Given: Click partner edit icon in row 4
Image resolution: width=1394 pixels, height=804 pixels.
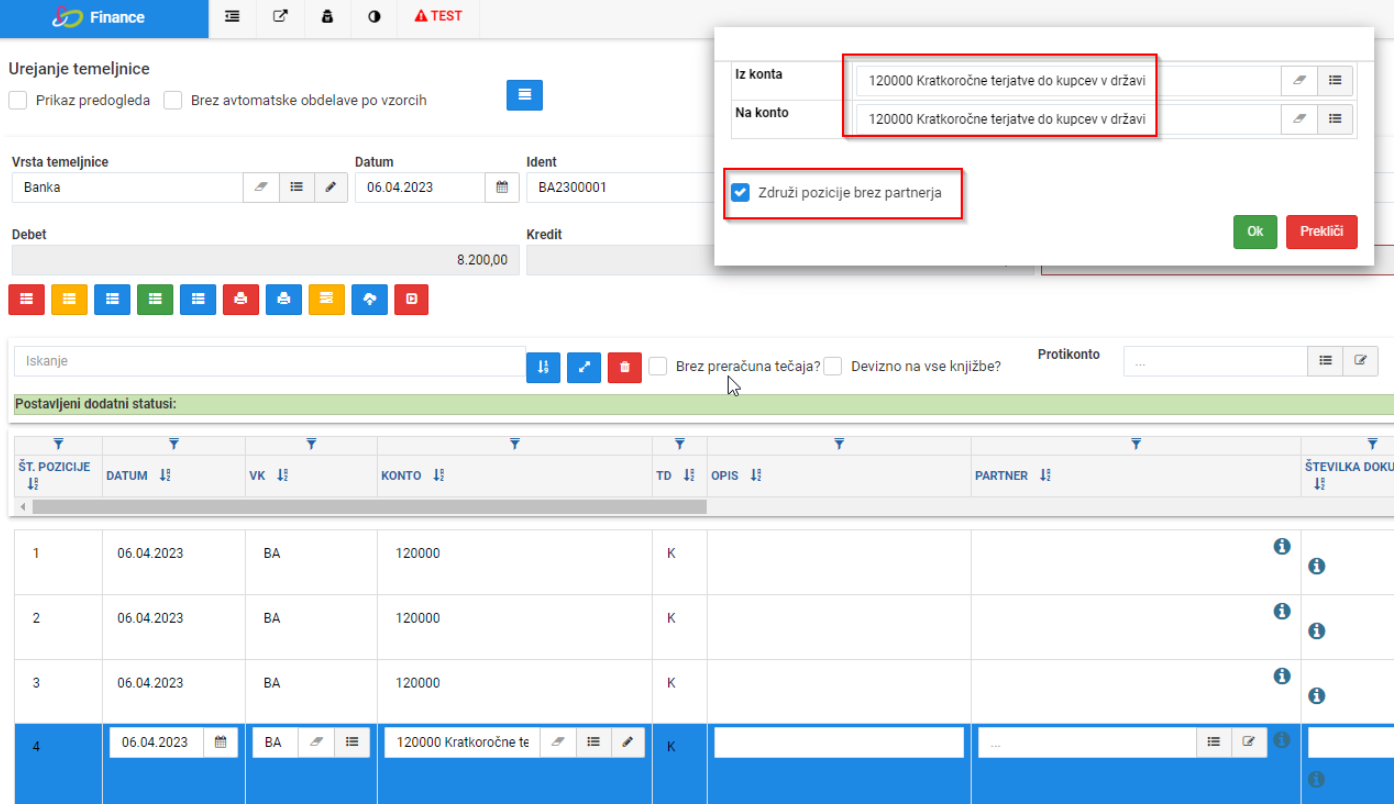Looking at the screenshot, I should pyautogui.click(x=1249, y=742).
